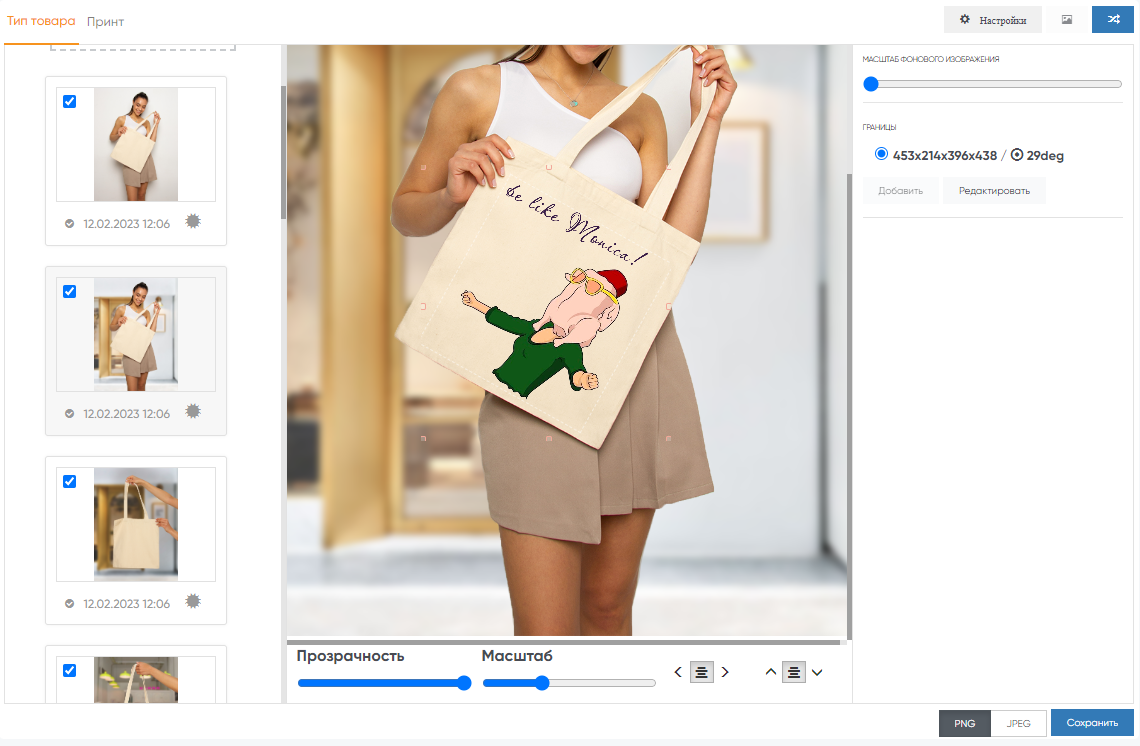Click the gear icon of the third mockup
Screen dimensions: 1140x746
[x=193, y=601]
